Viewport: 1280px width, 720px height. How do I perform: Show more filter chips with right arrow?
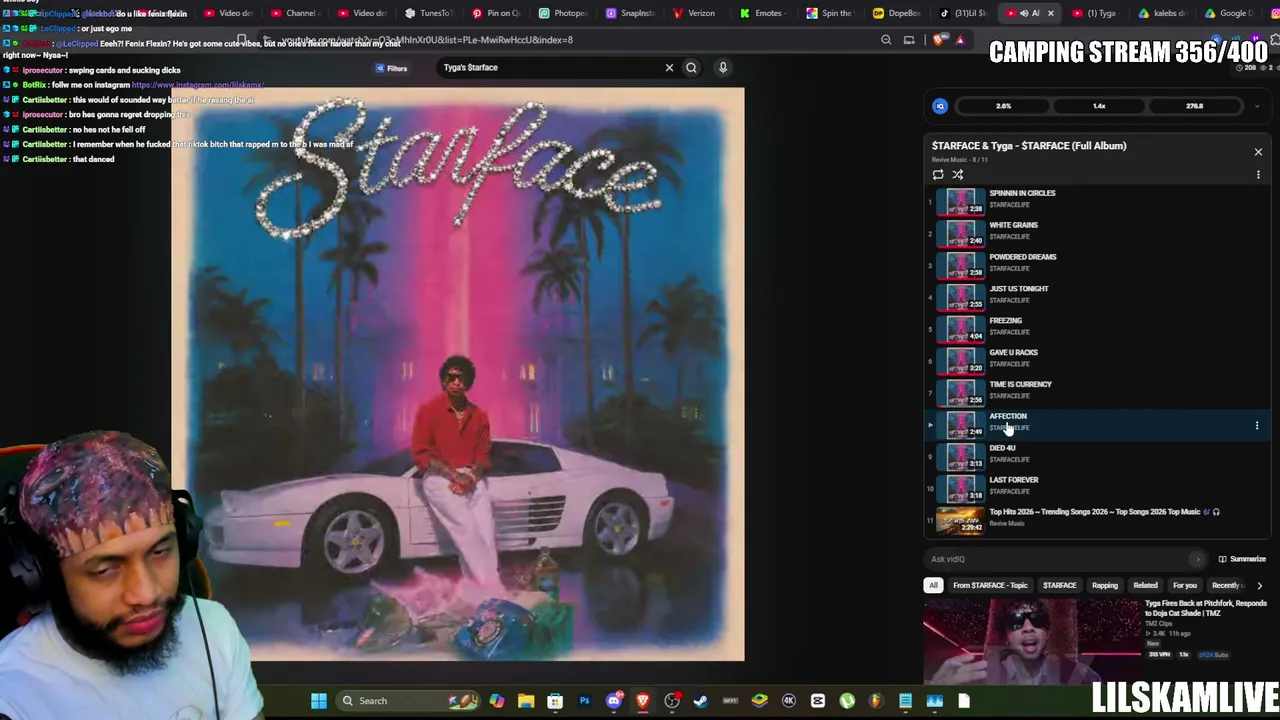(x=1259, y=586)
